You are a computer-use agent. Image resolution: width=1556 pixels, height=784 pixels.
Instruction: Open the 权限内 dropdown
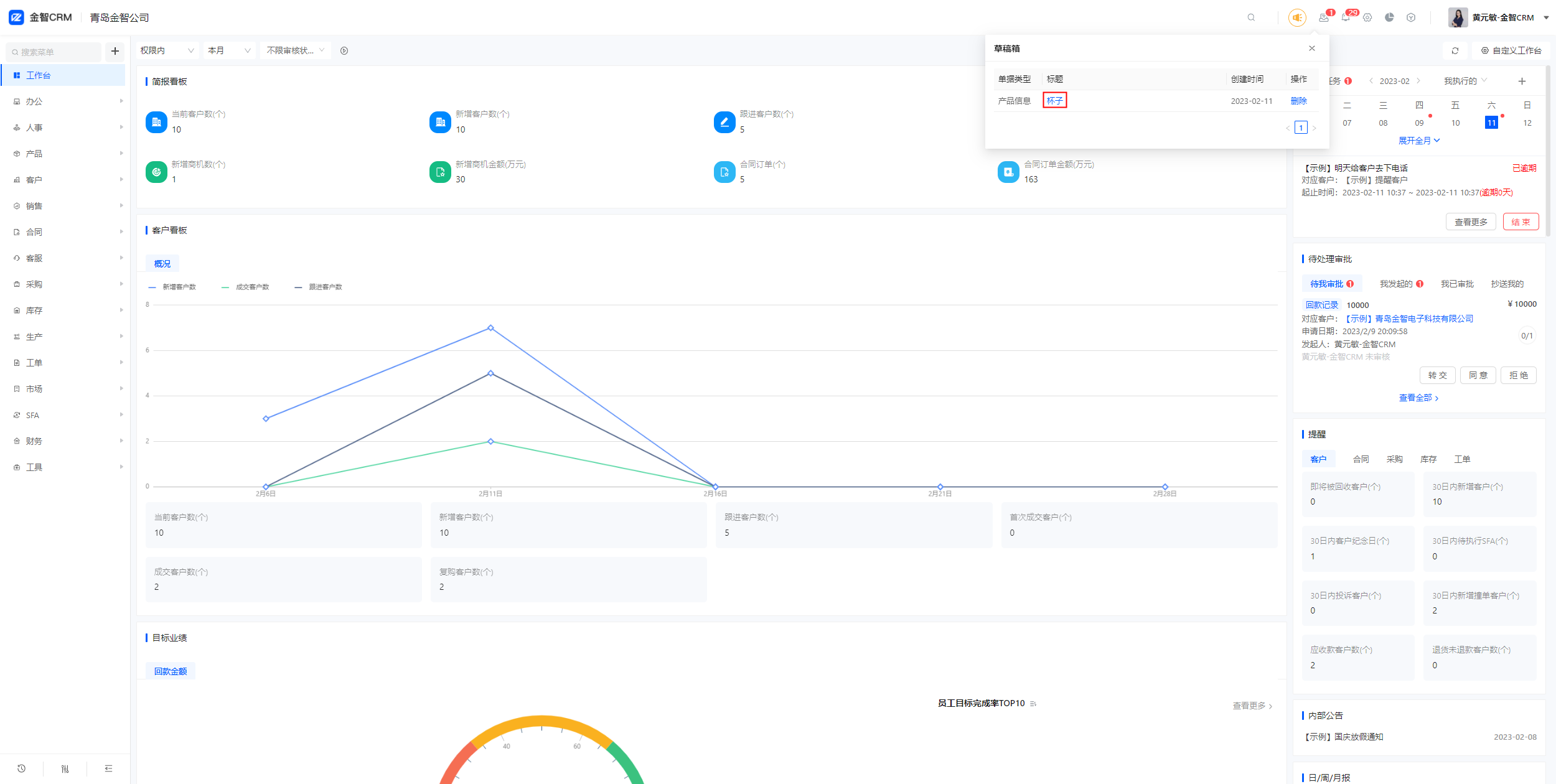click(x=167, y=50)
